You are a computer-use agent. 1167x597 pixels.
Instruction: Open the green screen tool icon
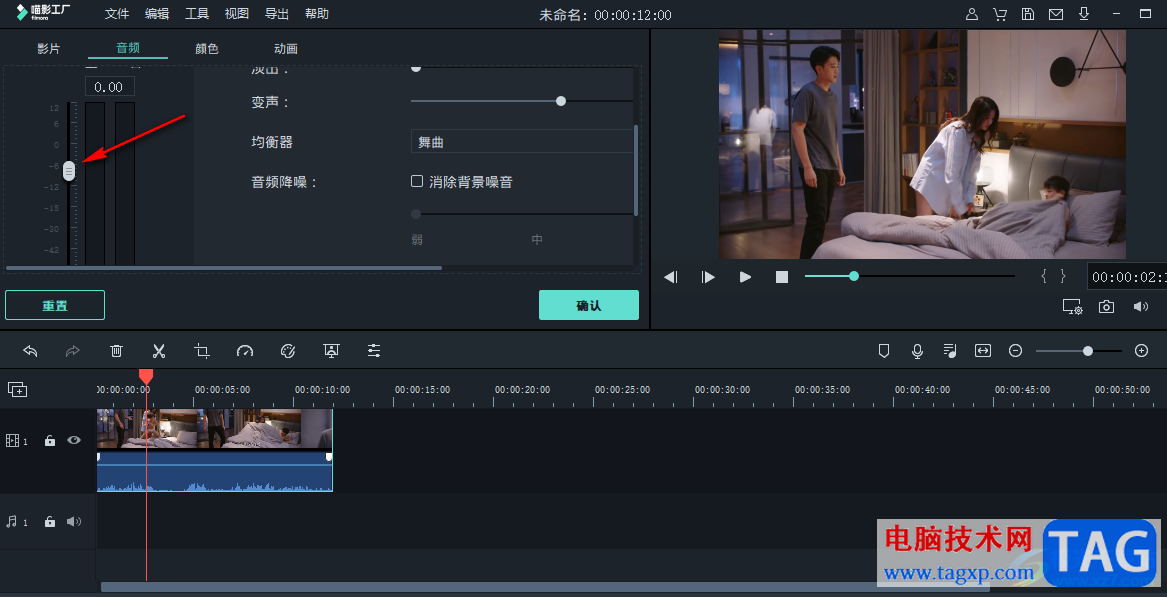coord(331,351)
